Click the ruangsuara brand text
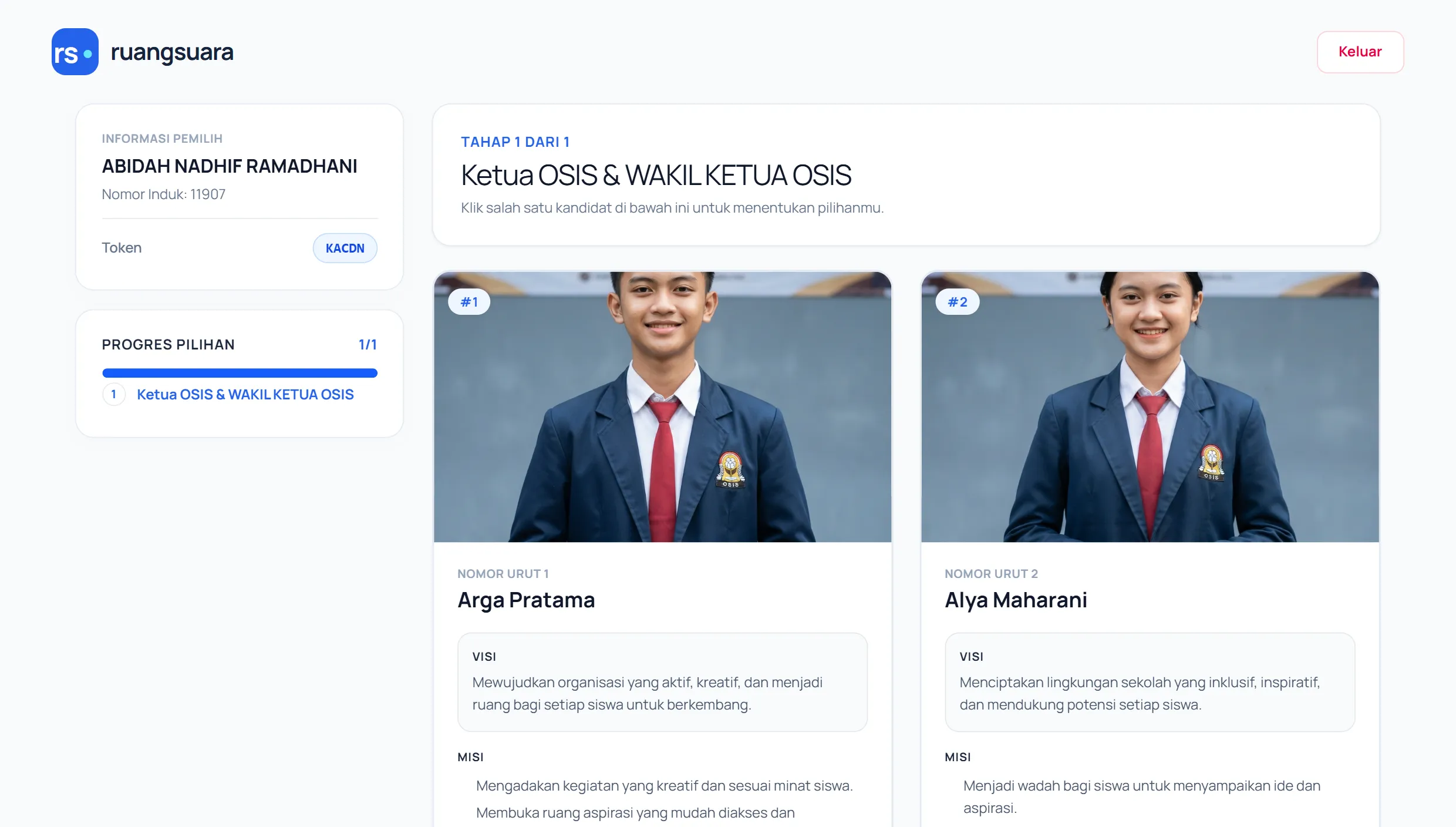The image size is (1456, 827). pos(172,52)
